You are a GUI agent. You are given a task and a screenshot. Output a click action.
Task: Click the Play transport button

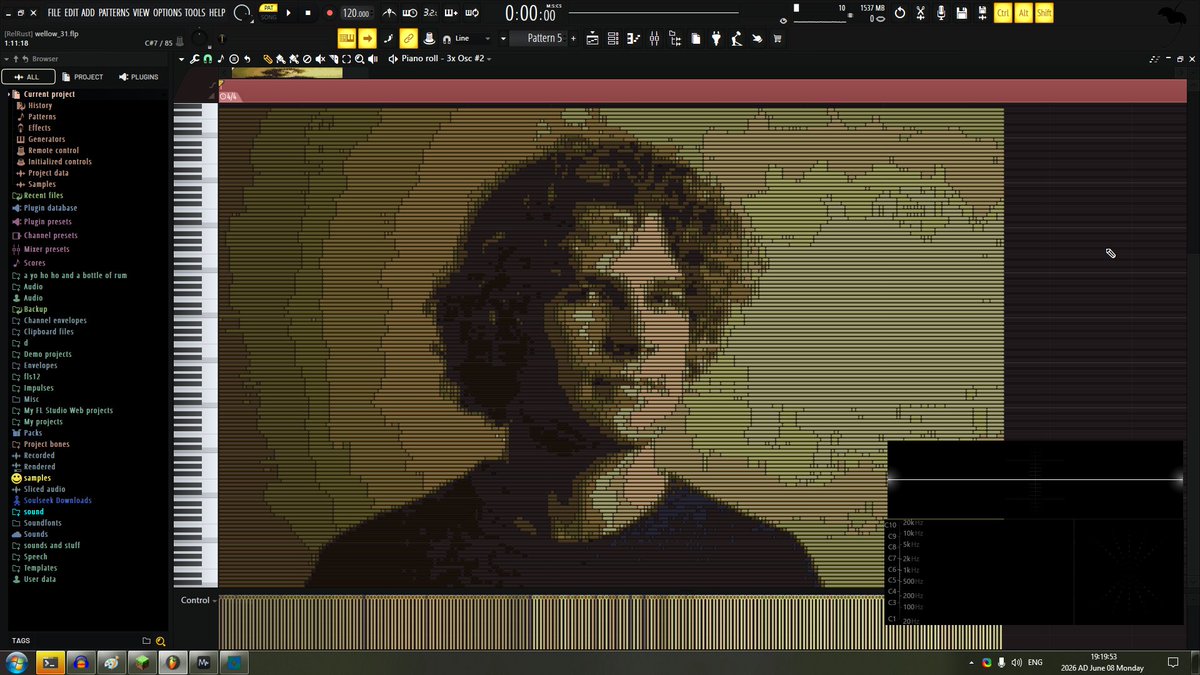(x=289, y=13)
